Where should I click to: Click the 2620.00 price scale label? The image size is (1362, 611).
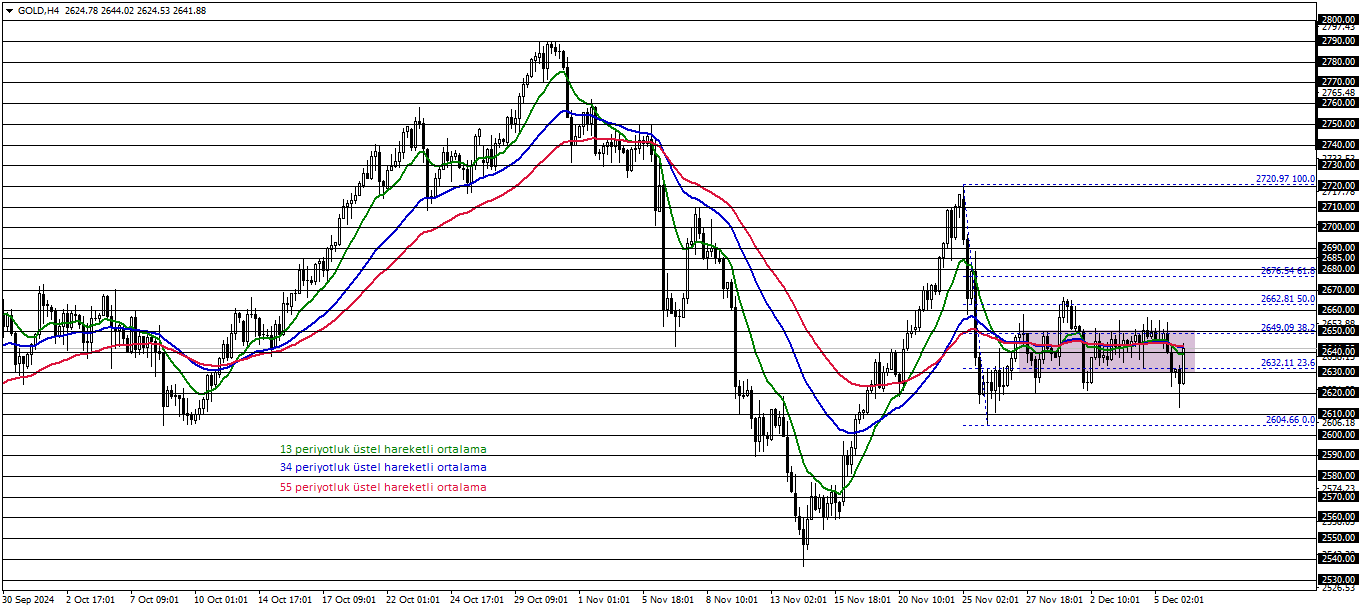coord(1338,393)
